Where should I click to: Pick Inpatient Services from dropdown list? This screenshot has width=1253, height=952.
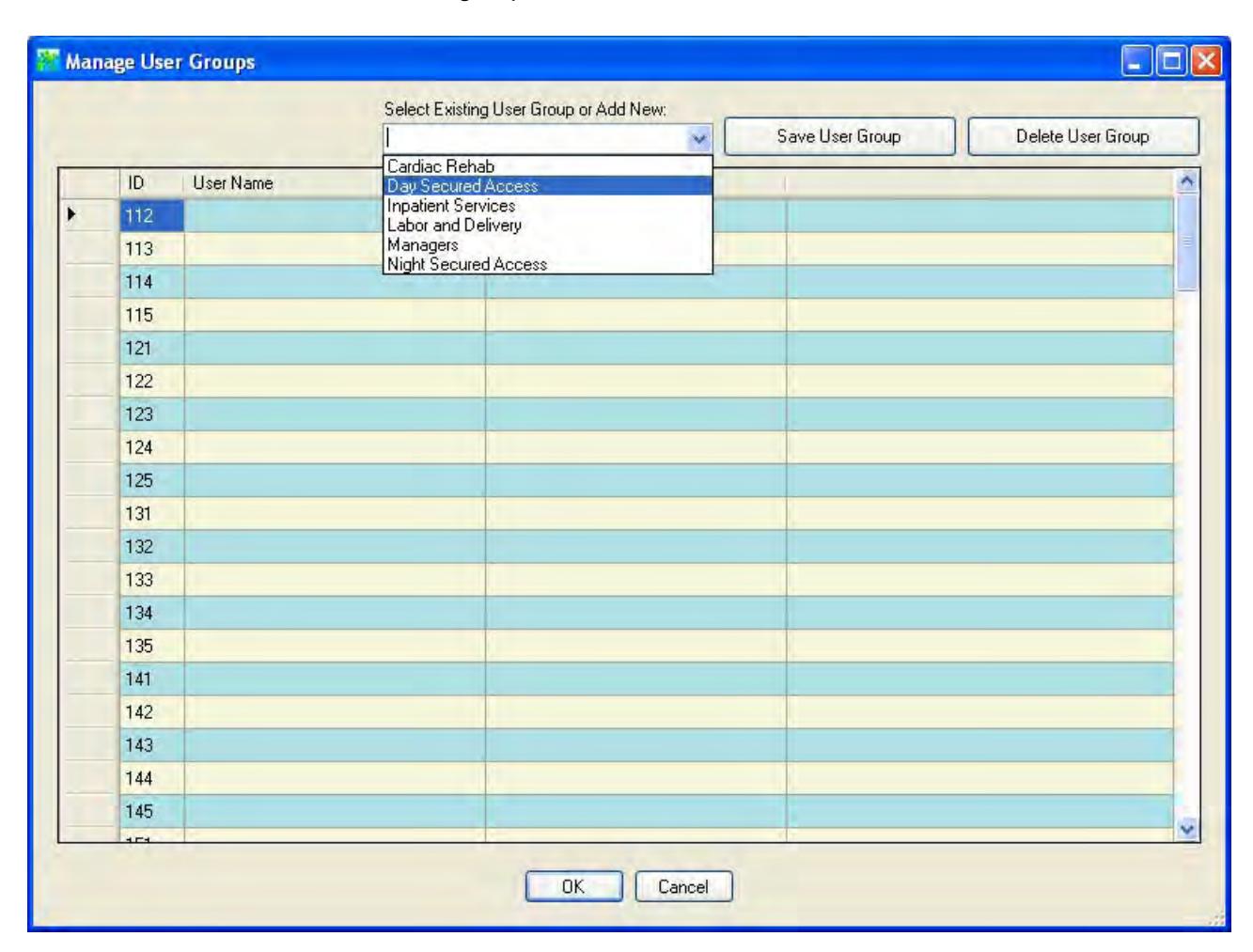pos(548,206)
